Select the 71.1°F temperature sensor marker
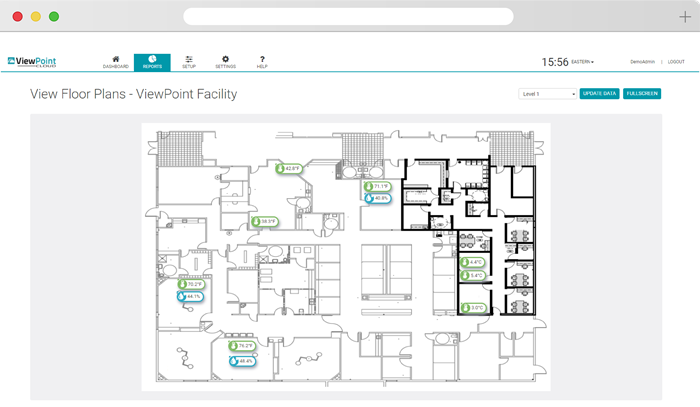 click(377, 187)
